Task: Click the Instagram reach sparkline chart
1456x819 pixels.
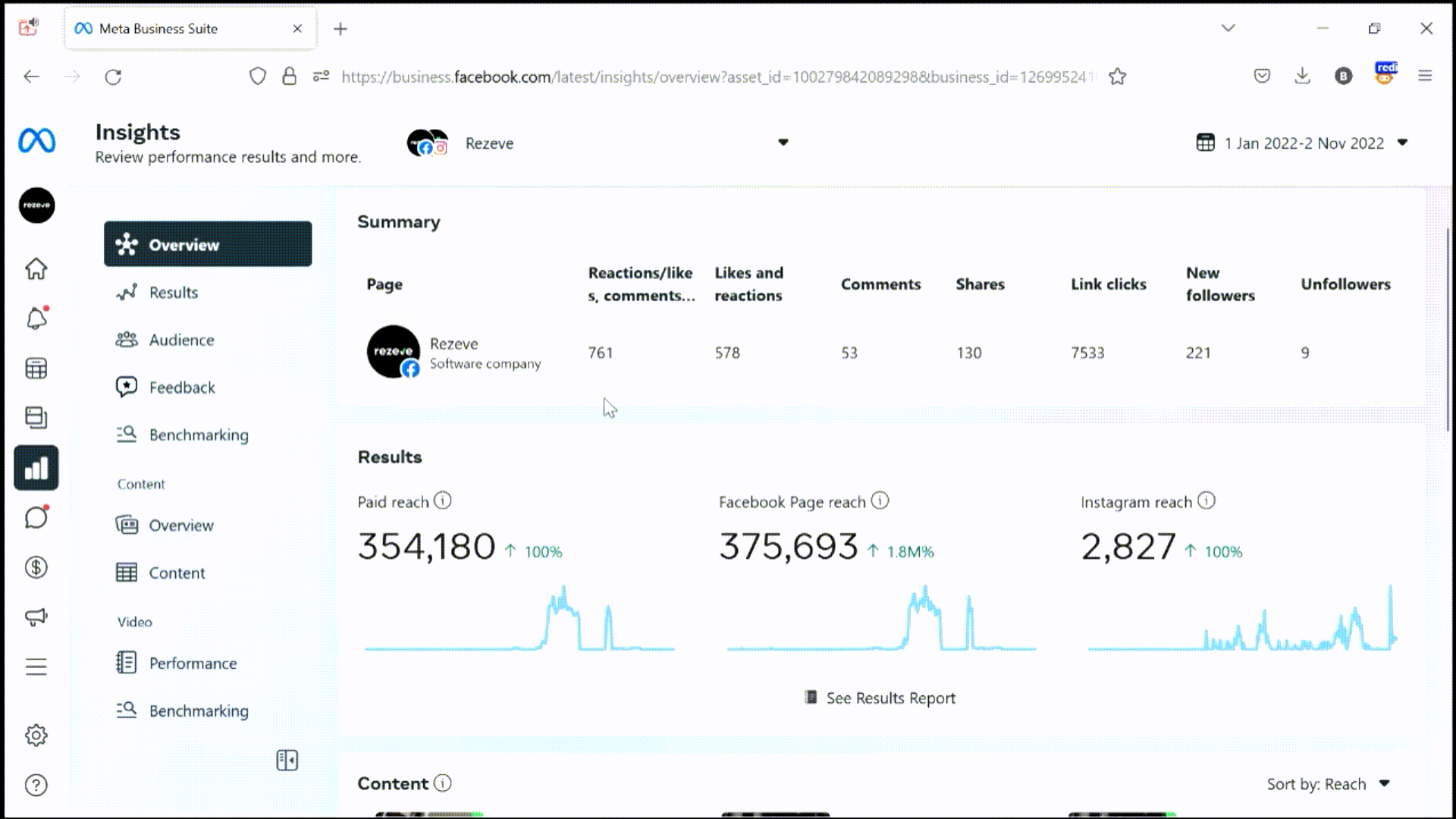Action: click(1242, 617)
